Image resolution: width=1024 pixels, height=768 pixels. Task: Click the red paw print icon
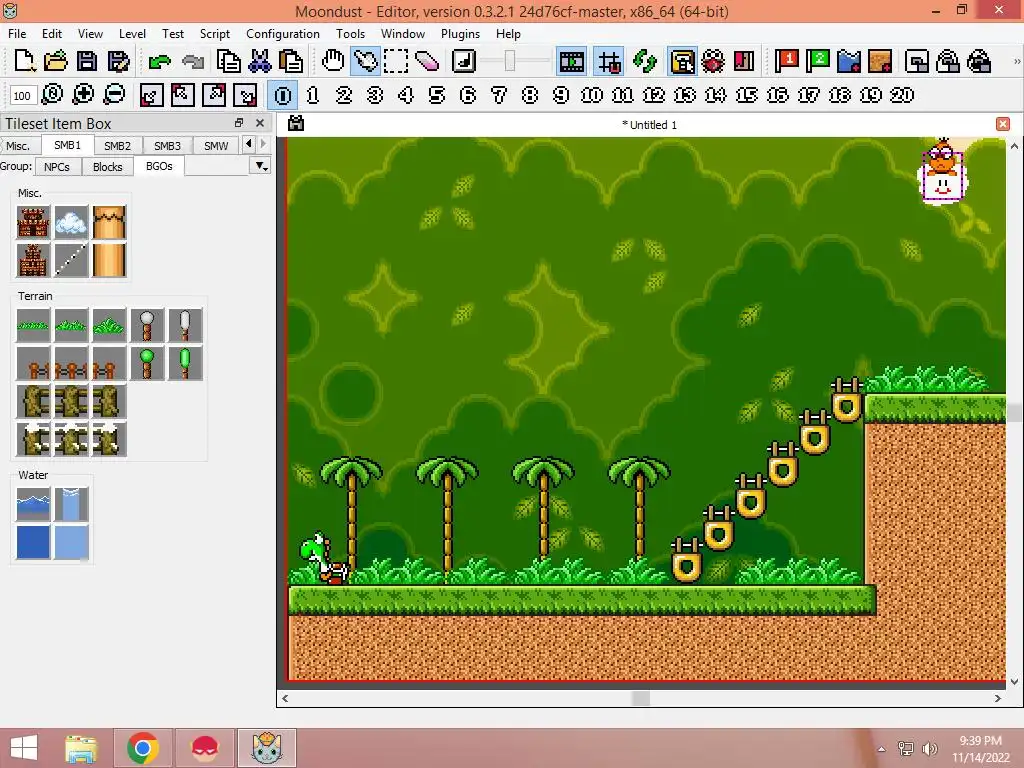pos(713,61)
